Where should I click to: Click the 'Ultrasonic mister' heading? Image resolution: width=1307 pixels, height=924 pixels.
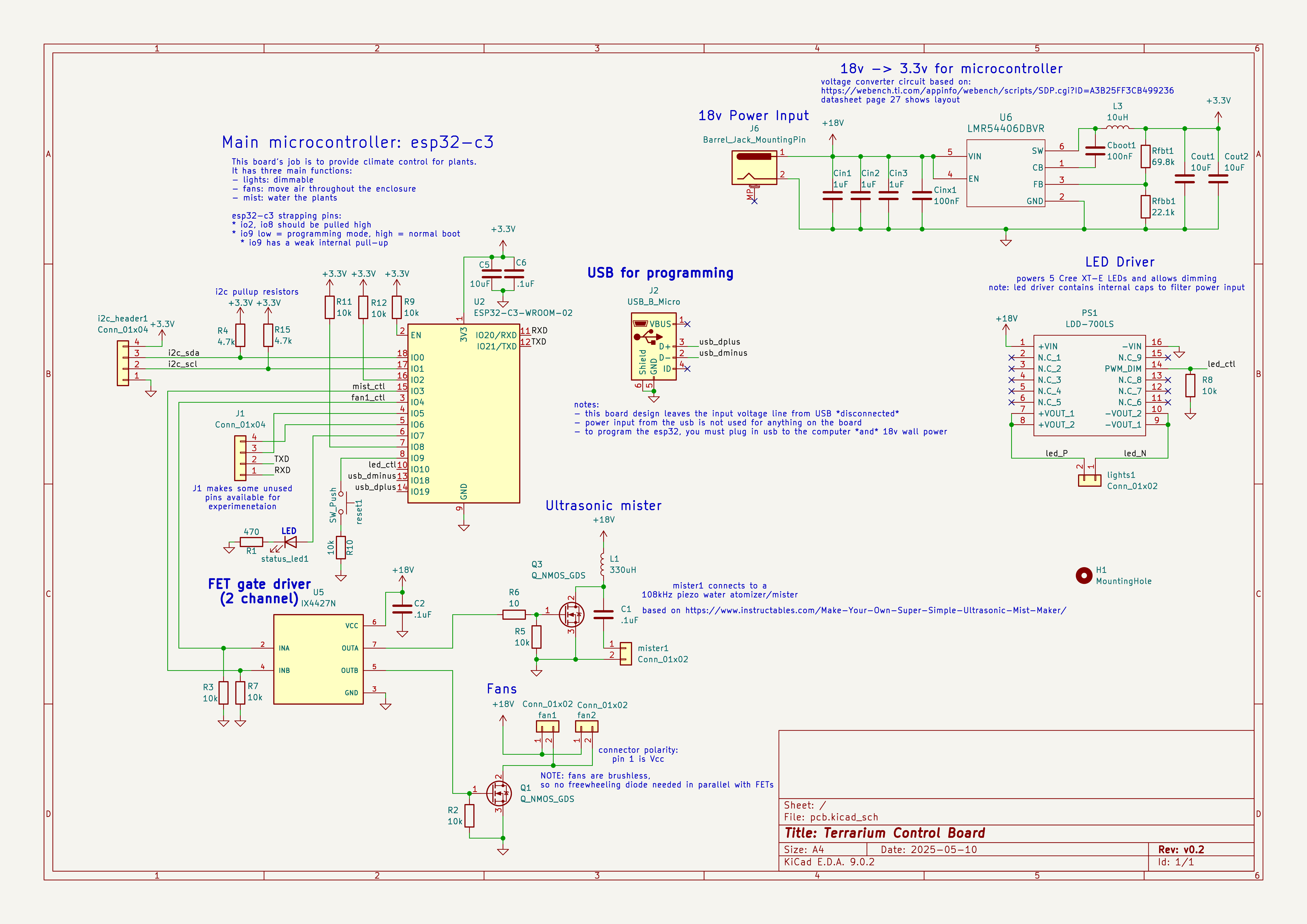[603, 505]
